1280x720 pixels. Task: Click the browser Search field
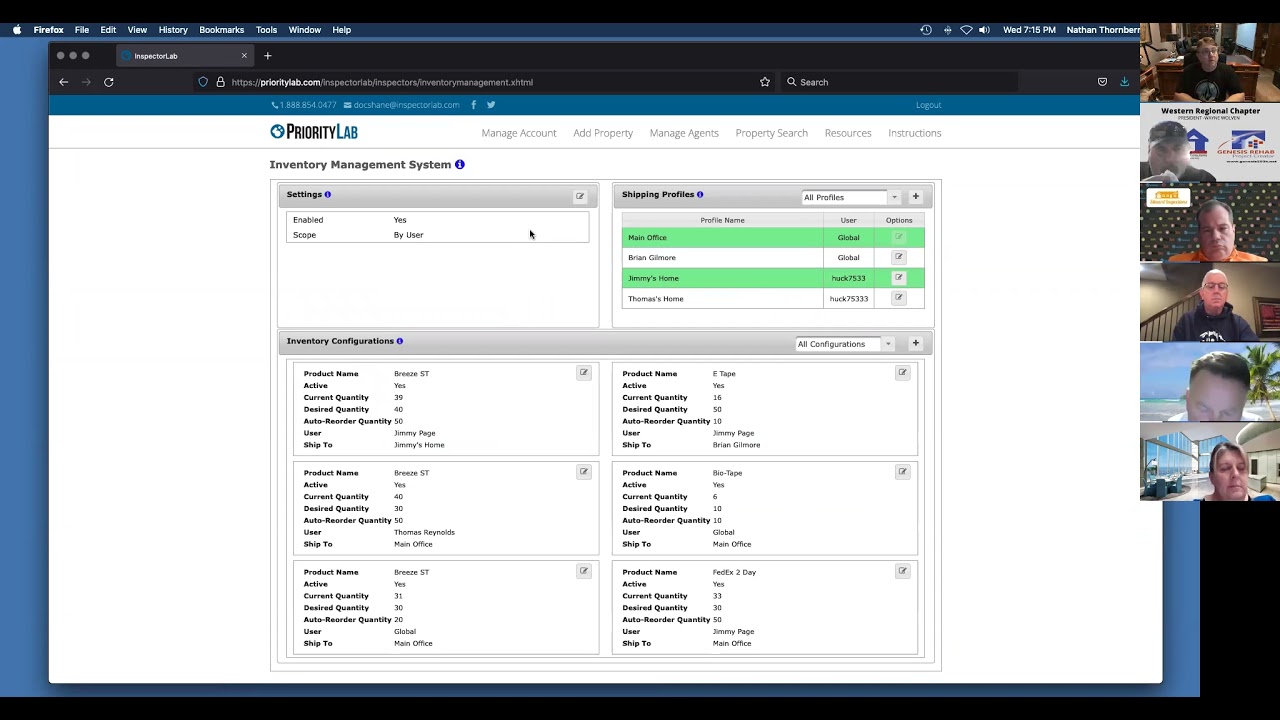click(x=900, y=82)
